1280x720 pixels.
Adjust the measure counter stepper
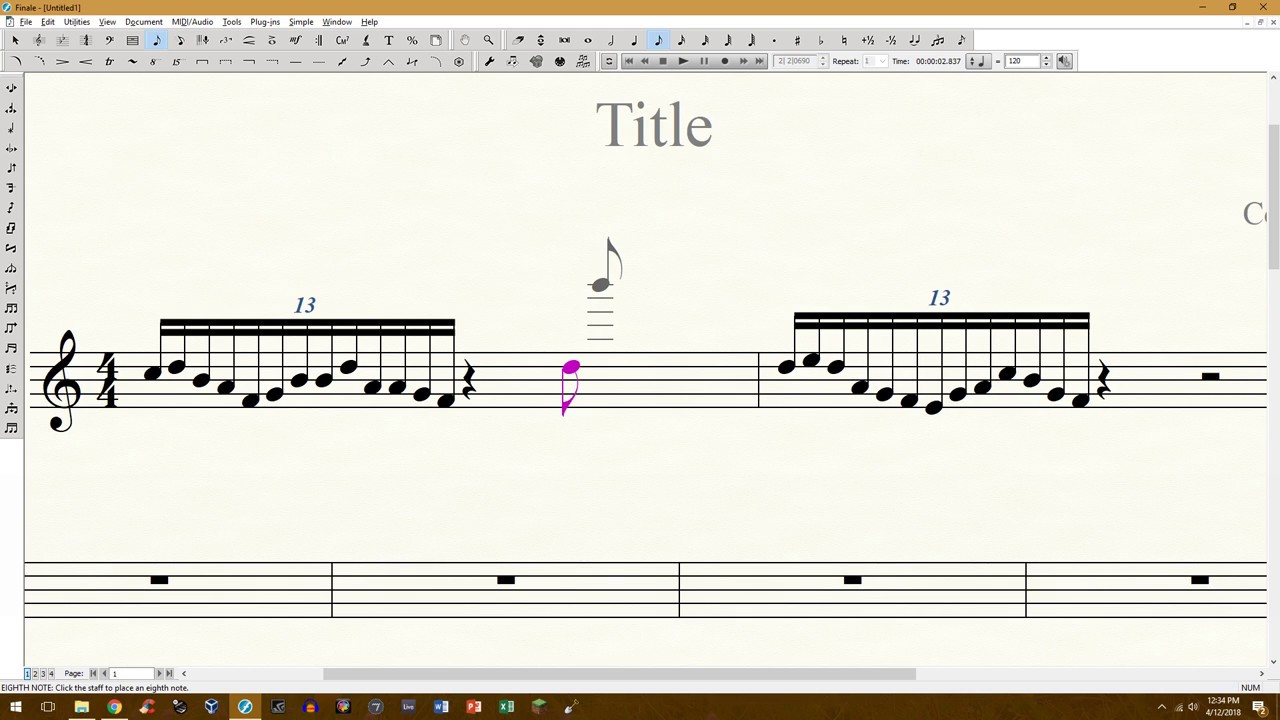823,61
